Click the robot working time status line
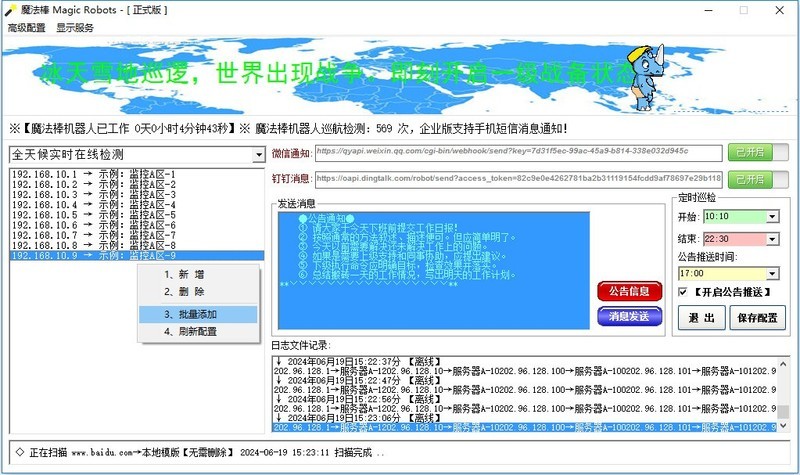Viewport: 800px width, 475px height. click(288, 129)
